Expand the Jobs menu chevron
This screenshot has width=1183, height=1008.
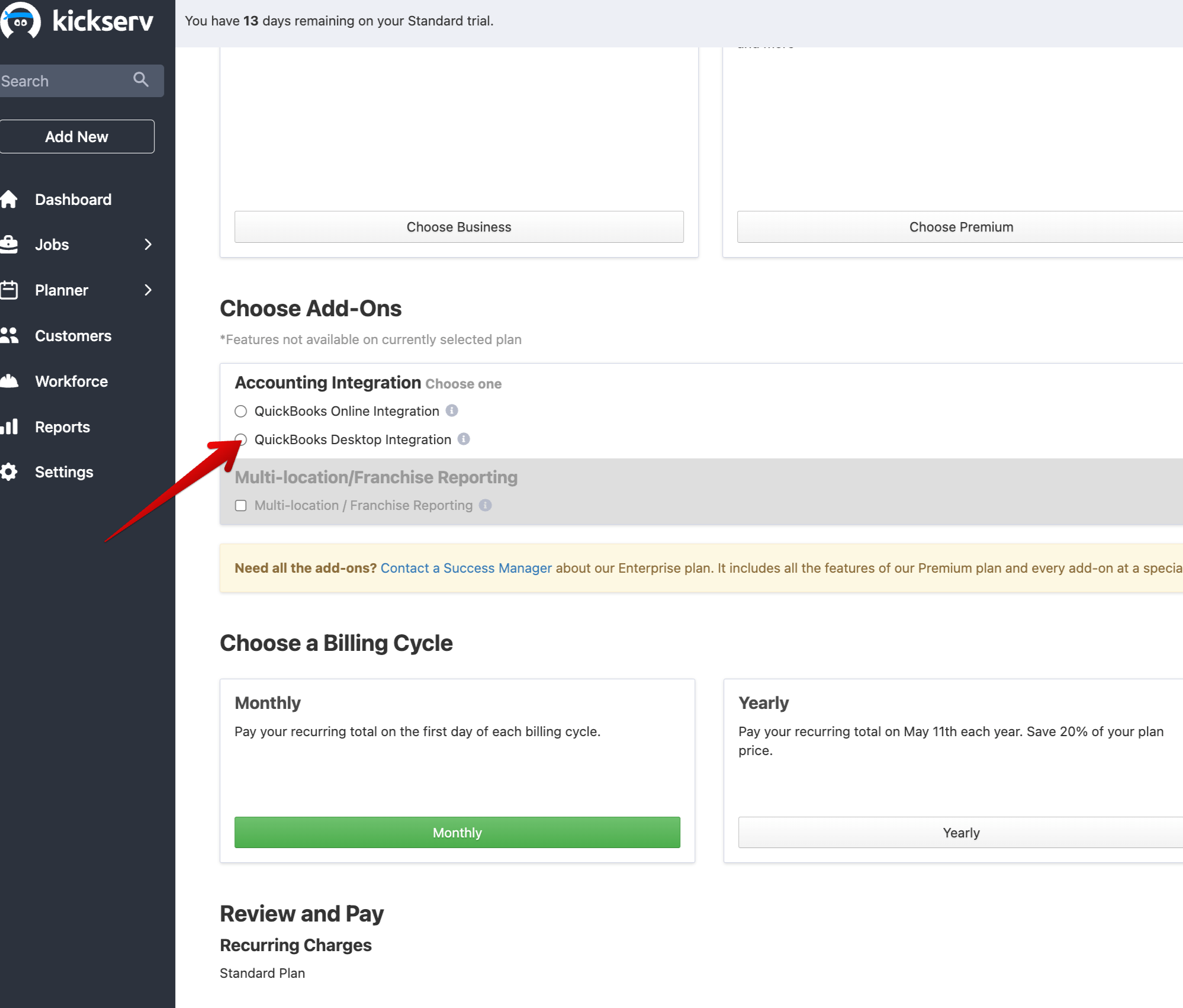click(148, 245)
